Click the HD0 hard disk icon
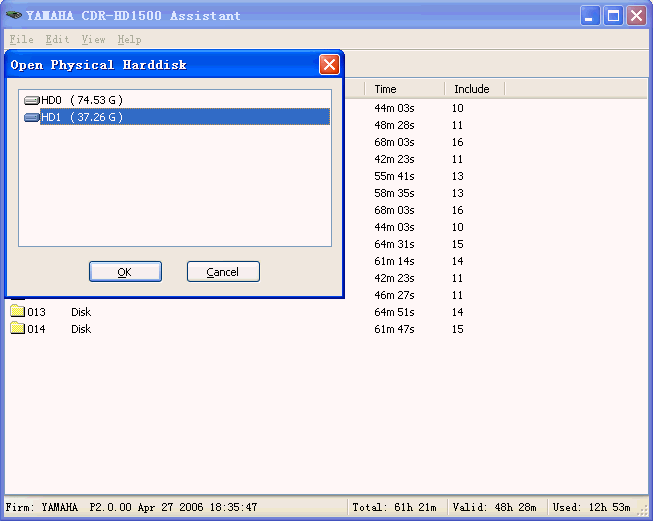 (x=32, y=100)
